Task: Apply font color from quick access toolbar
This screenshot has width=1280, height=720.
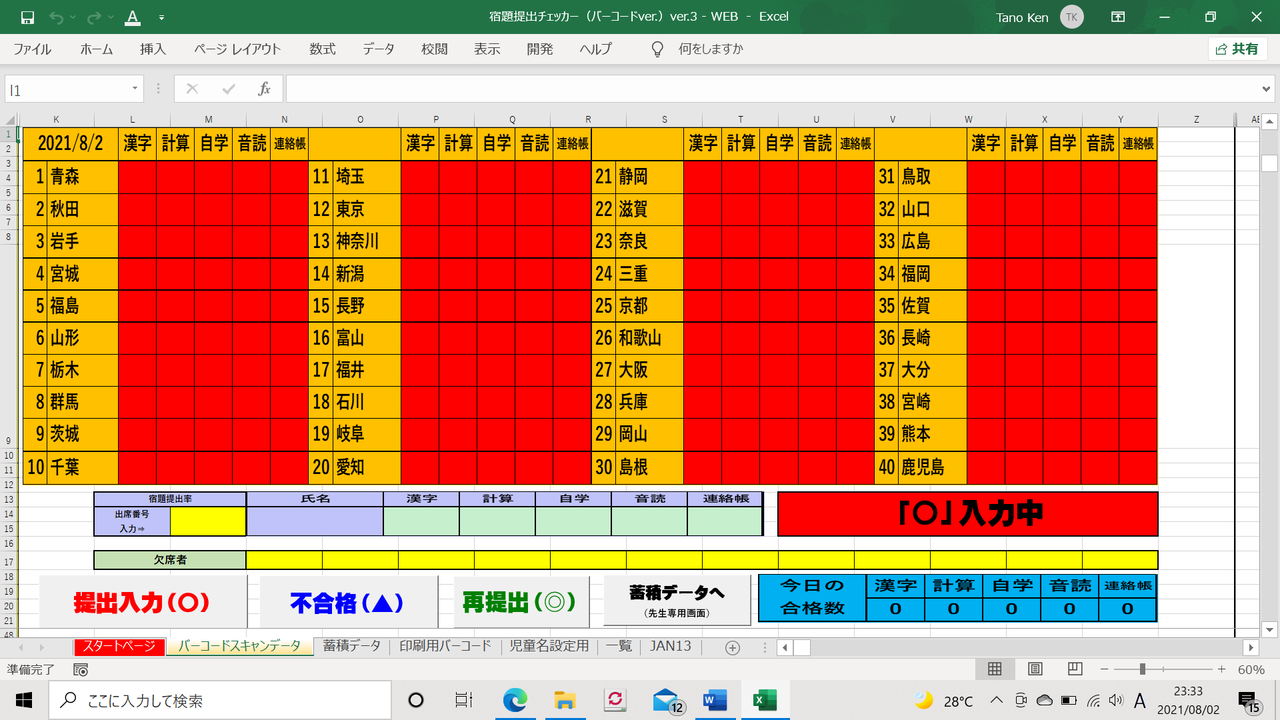Action: (133, 17)
